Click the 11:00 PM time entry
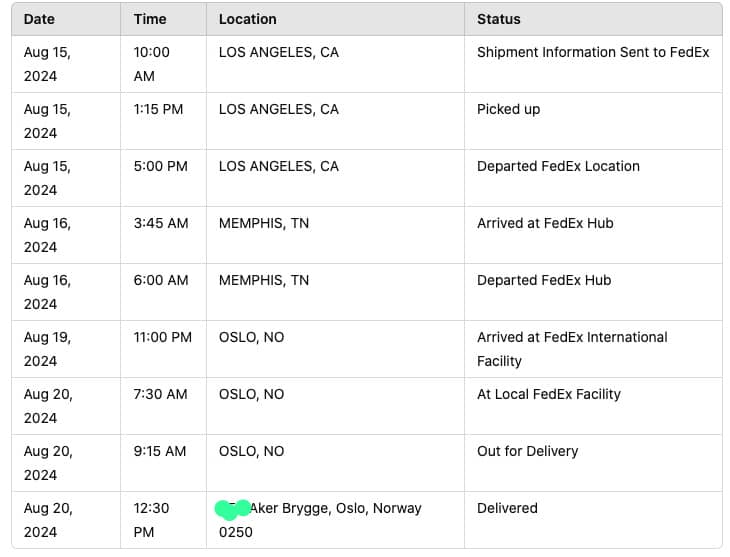The image size is (730, 557). pyautogui.click(x=162, y=337)
